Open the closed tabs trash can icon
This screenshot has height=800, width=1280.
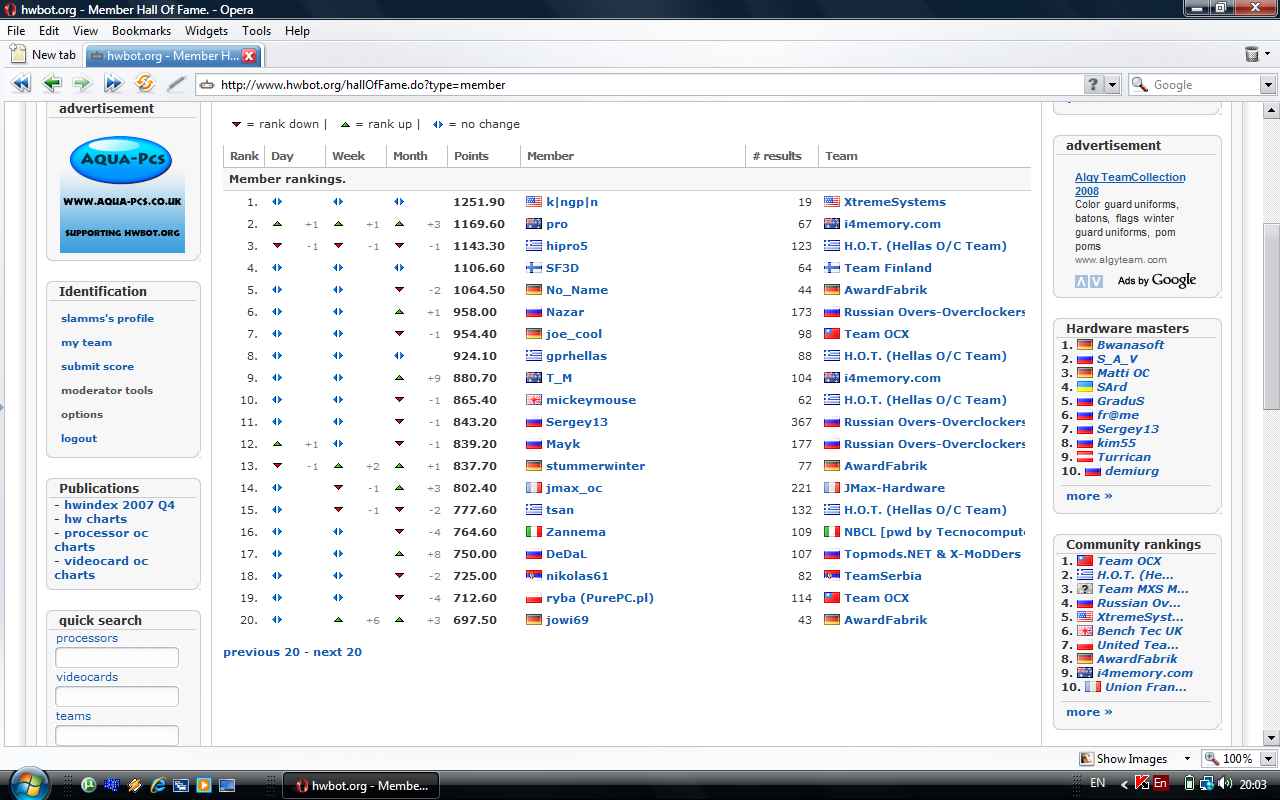coord(1252,54)
